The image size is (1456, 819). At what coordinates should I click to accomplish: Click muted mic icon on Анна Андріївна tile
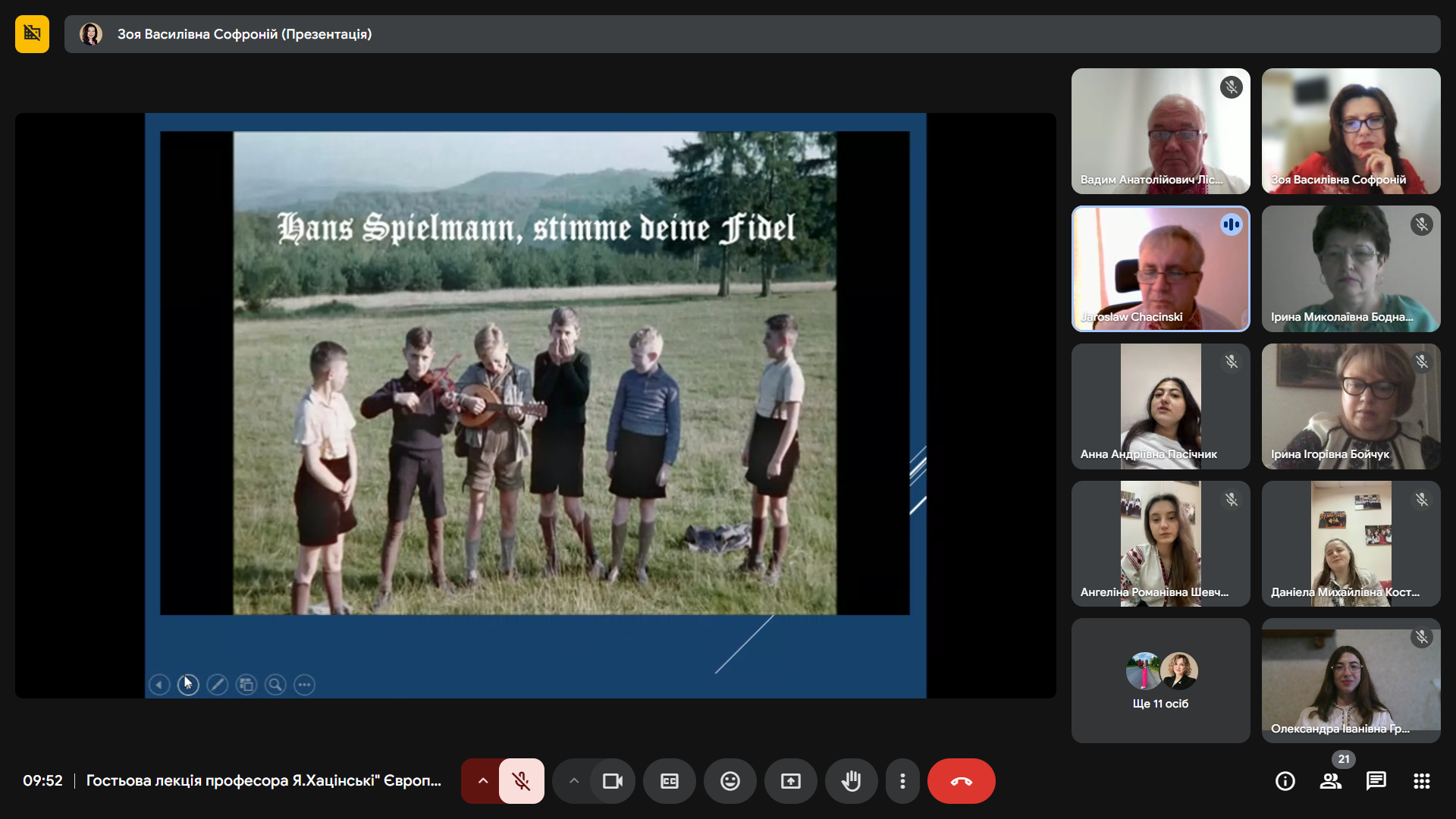pos(1232,362)
